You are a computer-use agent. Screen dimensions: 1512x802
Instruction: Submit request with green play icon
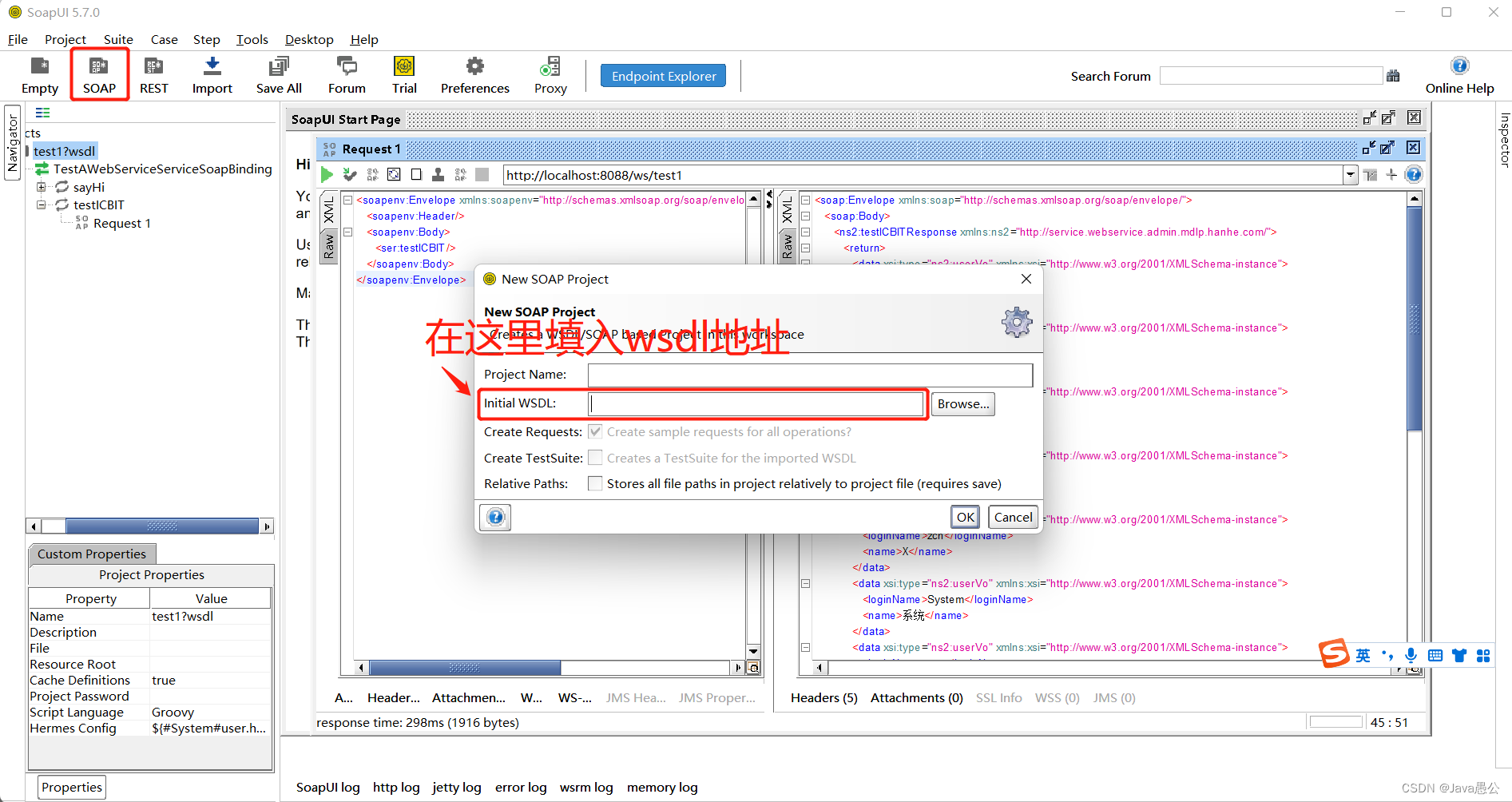click(x=327, y=174)
